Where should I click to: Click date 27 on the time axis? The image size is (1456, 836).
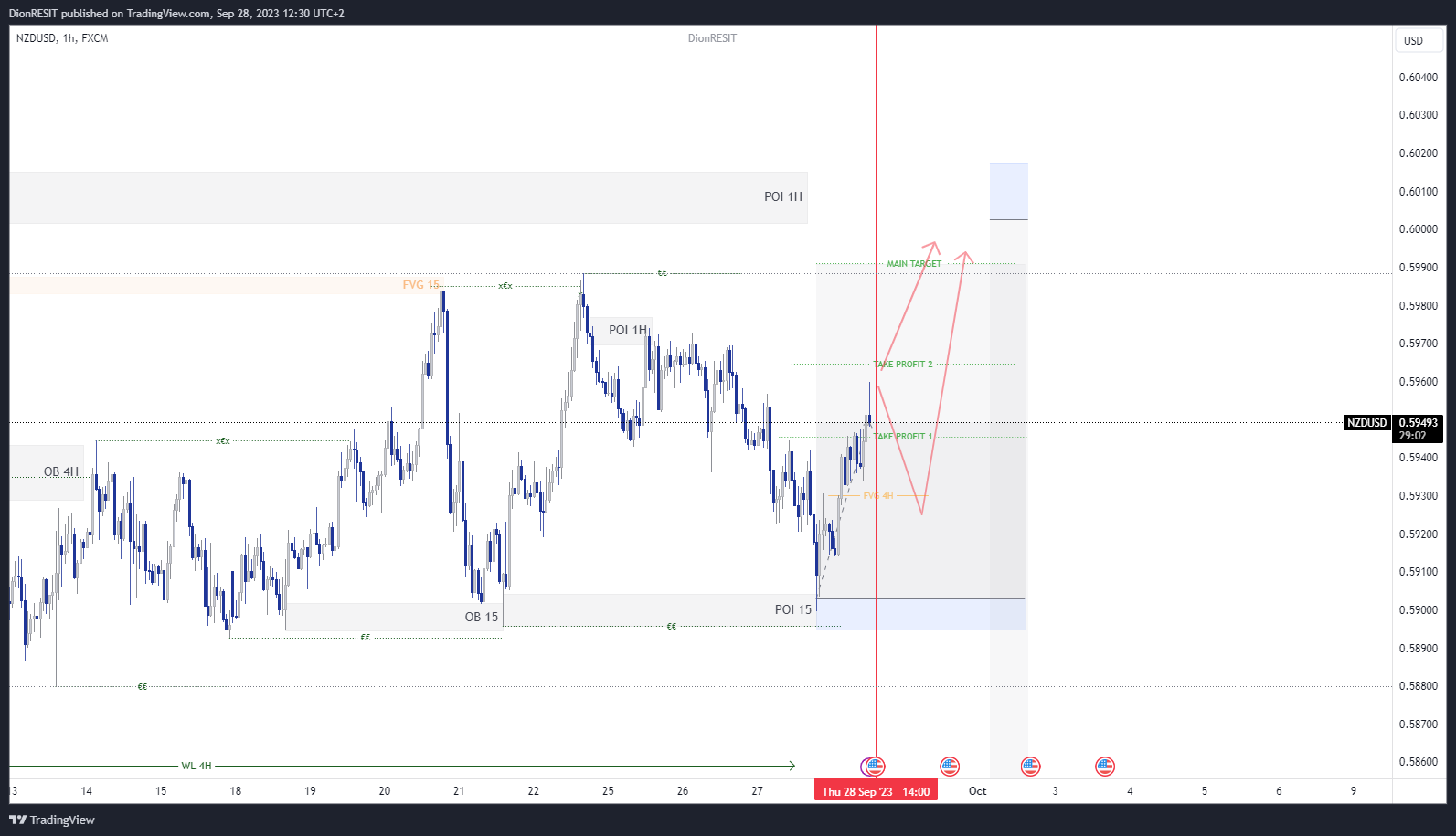point(757,791)
